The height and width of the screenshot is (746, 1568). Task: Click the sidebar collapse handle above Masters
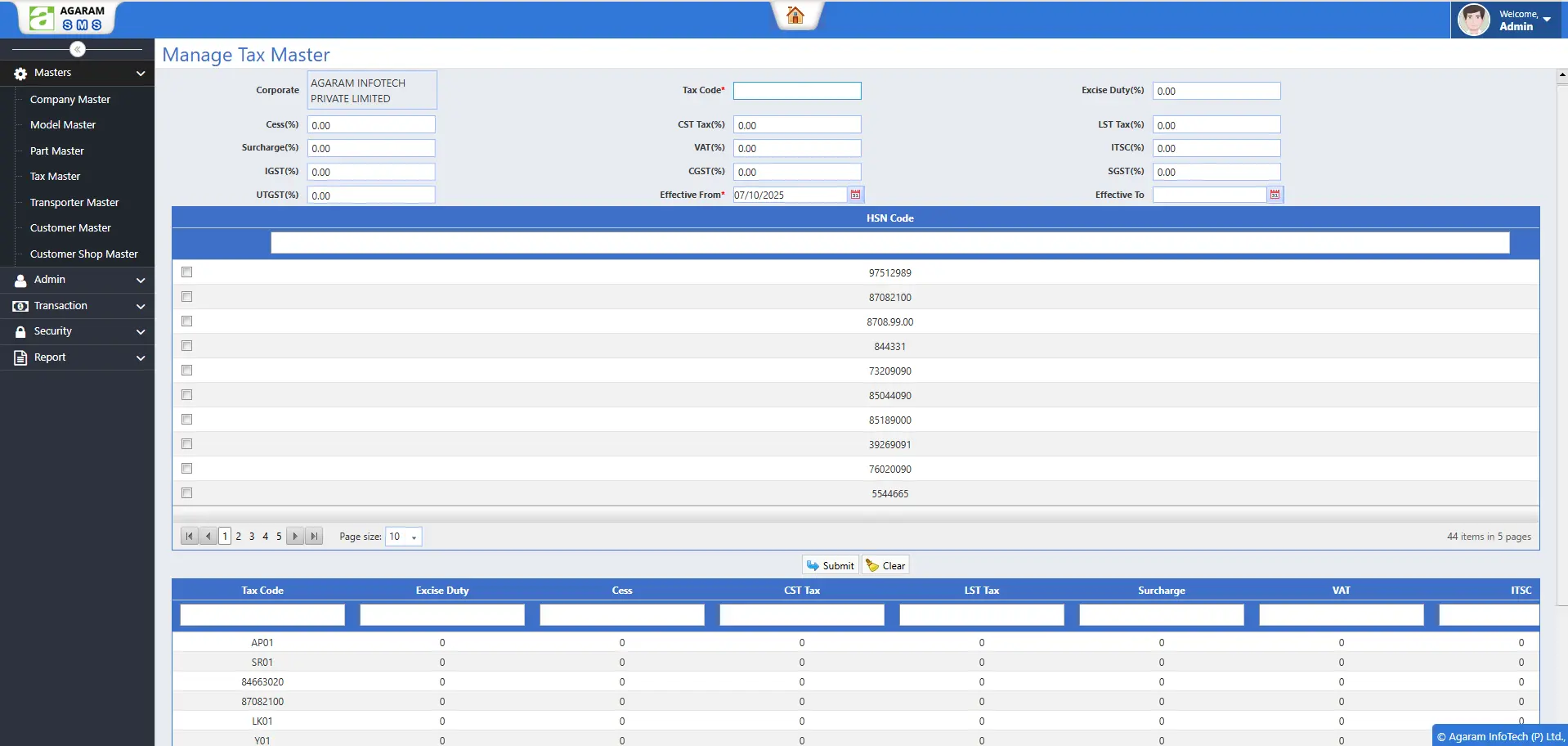[x=77, y=49]
